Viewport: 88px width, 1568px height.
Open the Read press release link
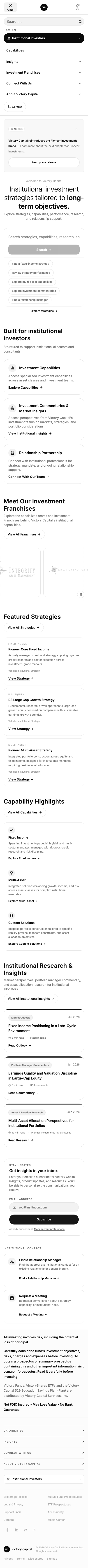pos(44,163)
